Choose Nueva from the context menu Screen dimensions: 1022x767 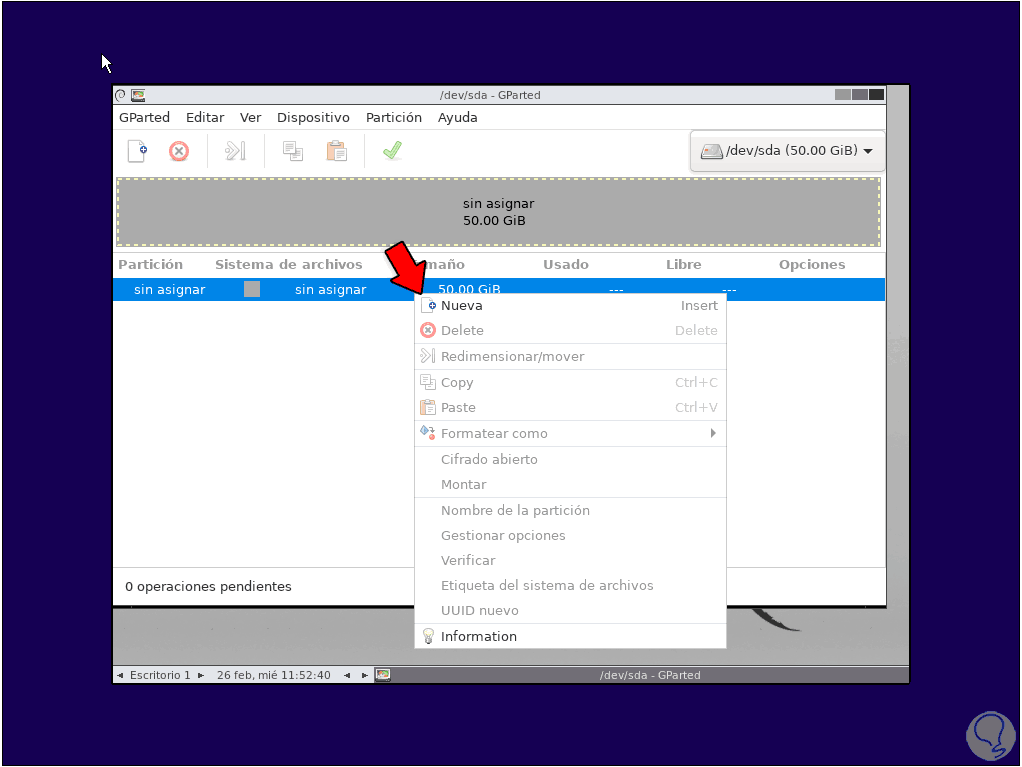point(570,306)
